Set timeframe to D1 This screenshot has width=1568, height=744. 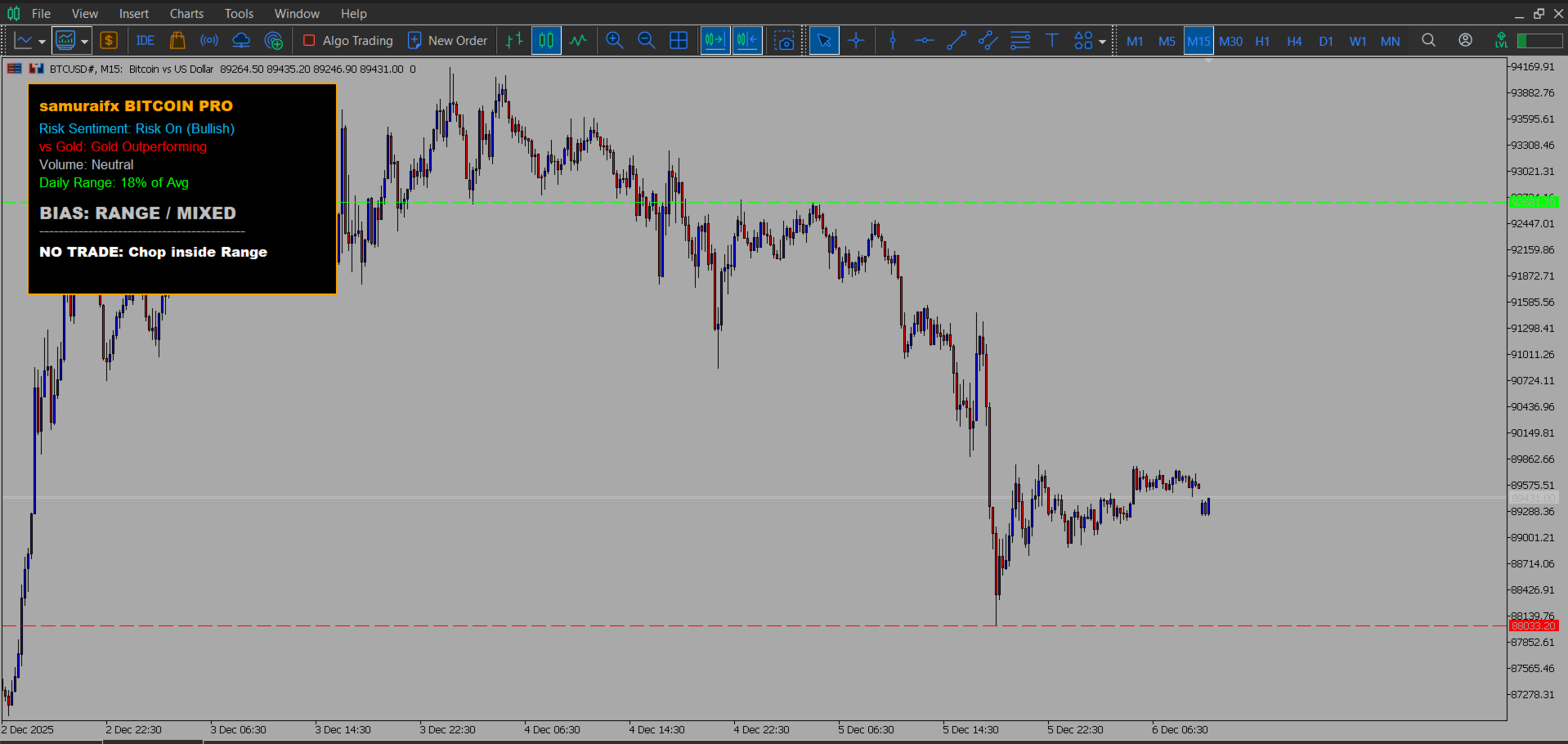tap(1326, 41)
